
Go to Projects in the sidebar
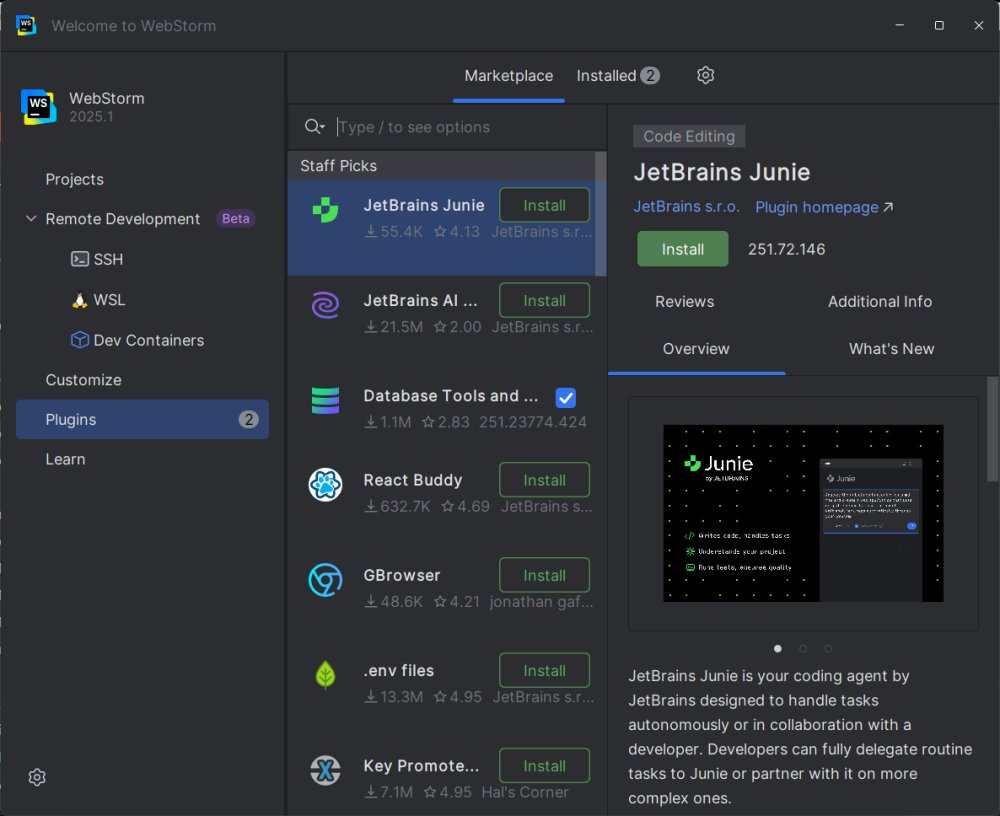point(75,179)
